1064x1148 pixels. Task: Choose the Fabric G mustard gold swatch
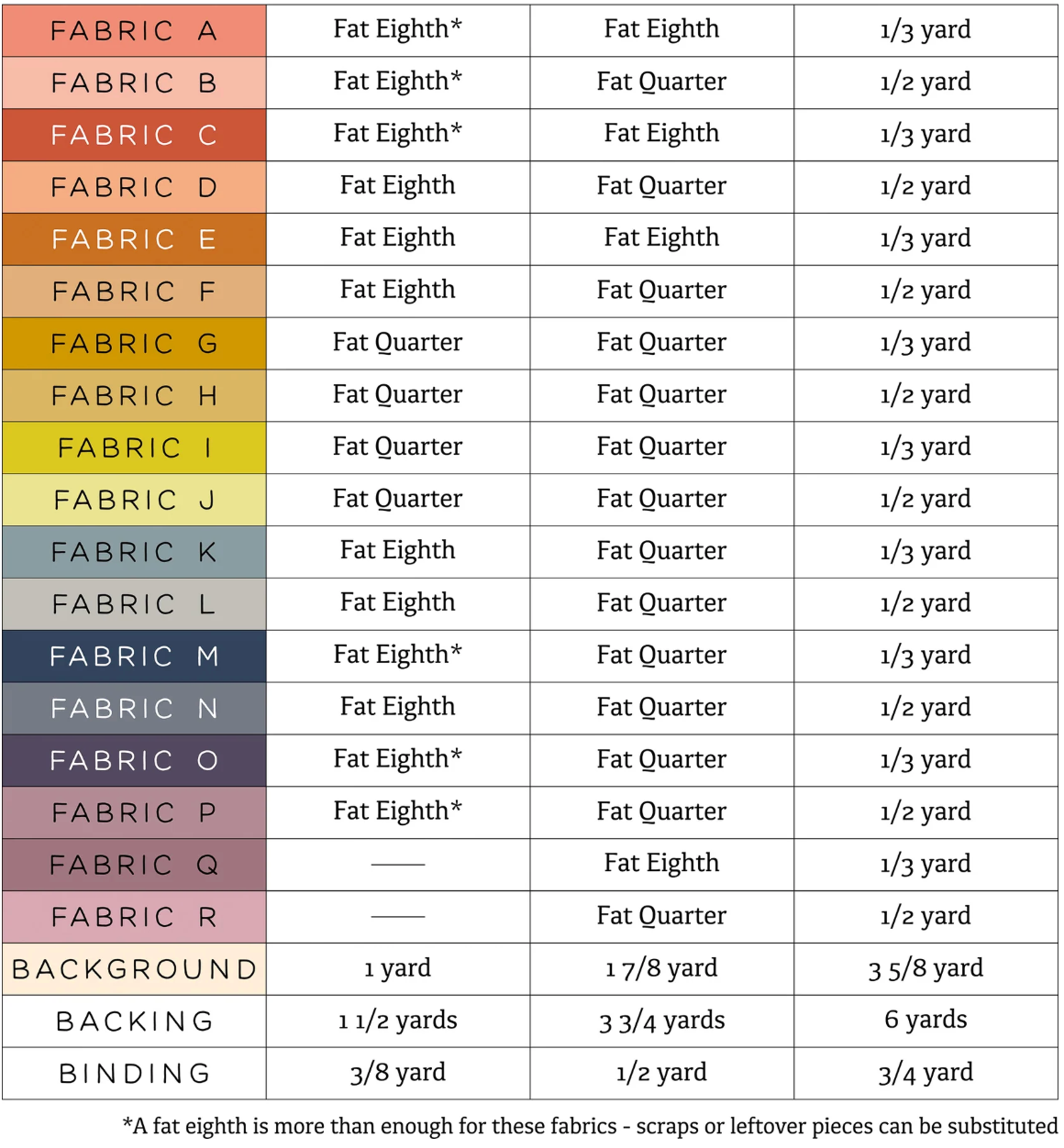click(x=134, y=344)
